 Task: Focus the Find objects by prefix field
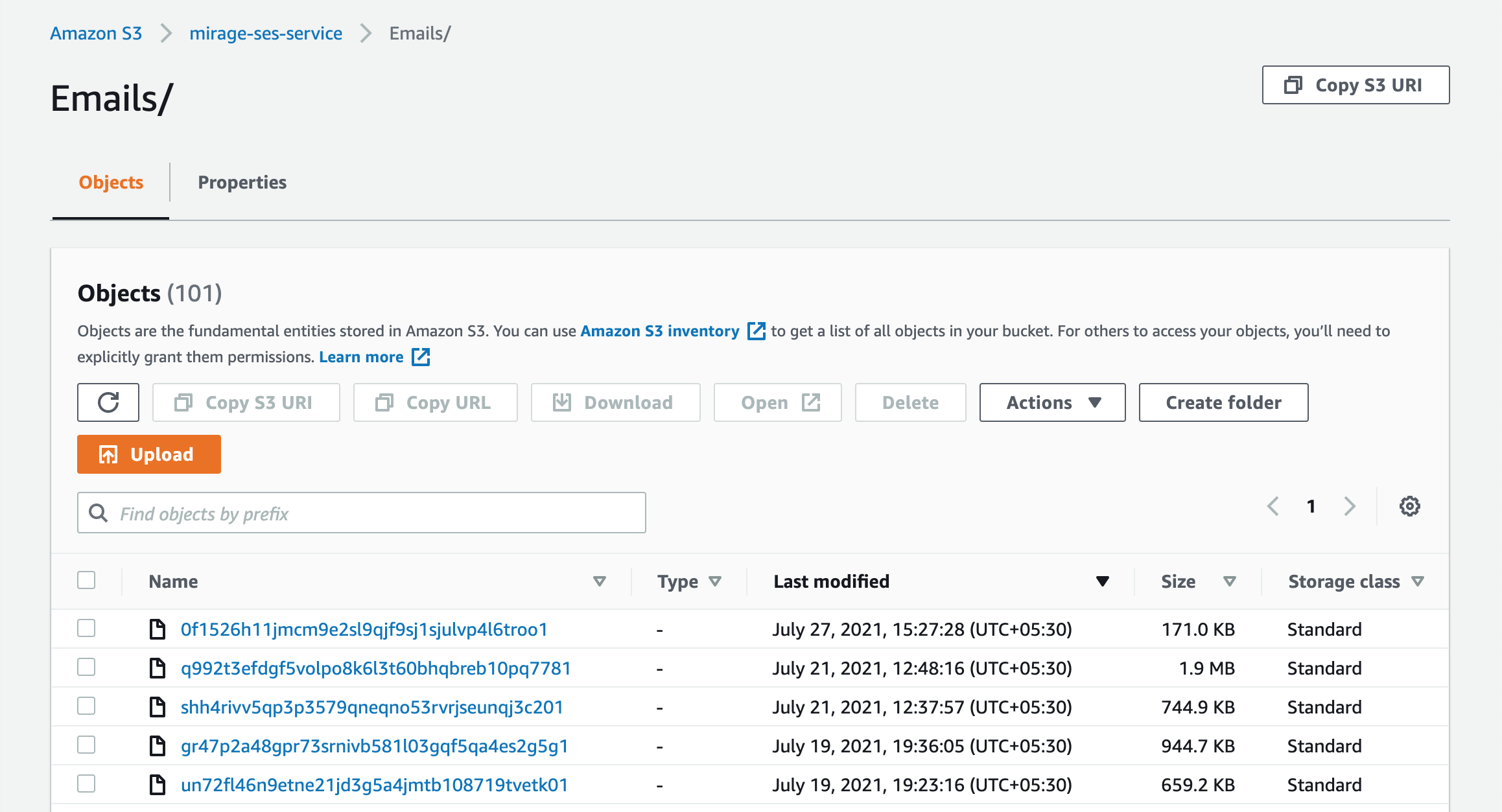[362, 513]
